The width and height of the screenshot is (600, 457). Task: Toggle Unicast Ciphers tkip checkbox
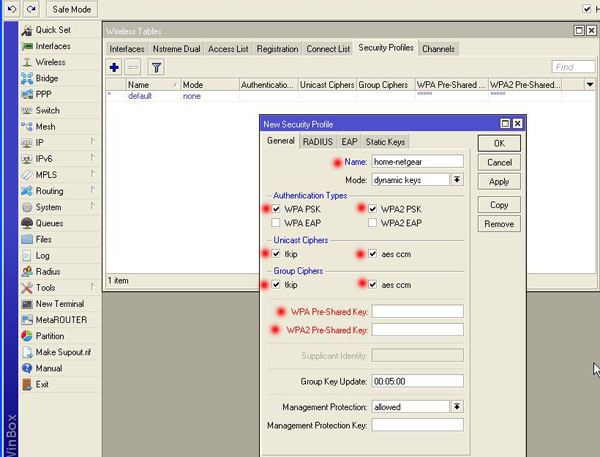coord(276,254)
